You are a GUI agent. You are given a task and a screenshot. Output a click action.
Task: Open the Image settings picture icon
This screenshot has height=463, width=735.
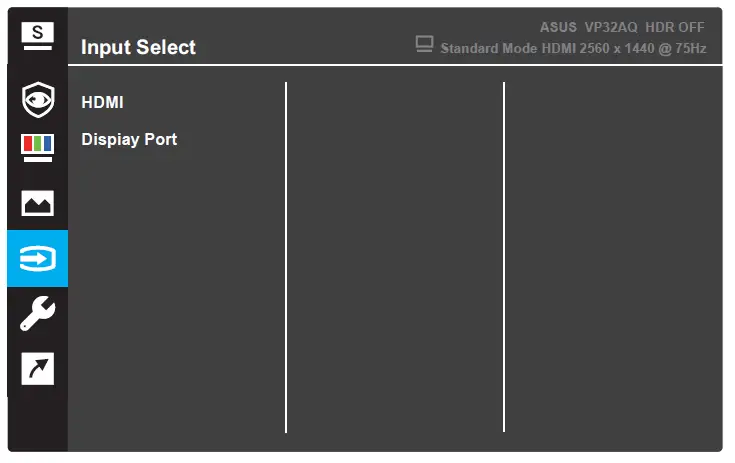click(37, 203)
